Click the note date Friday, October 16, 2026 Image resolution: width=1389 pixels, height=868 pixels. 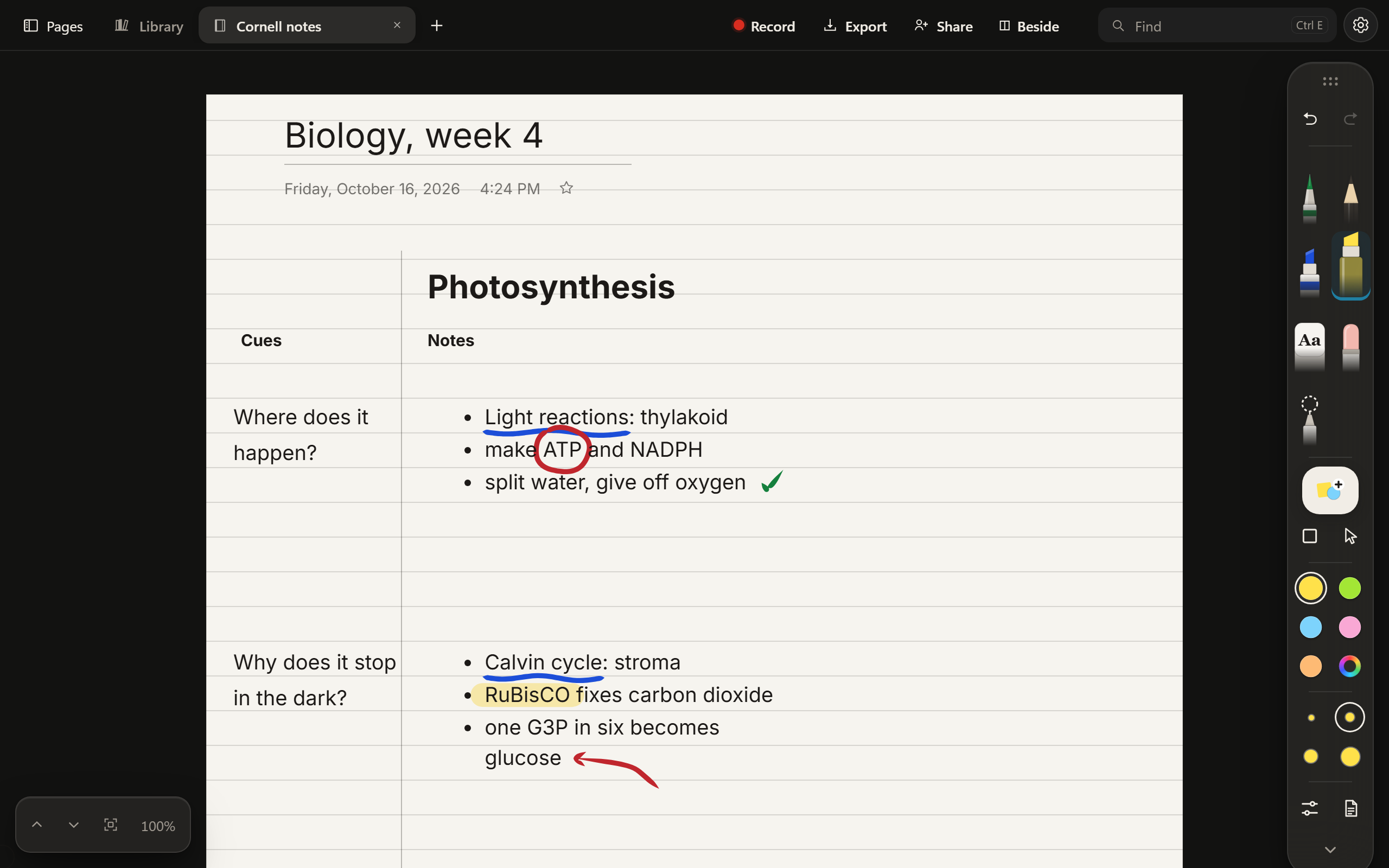pos(372,189)
